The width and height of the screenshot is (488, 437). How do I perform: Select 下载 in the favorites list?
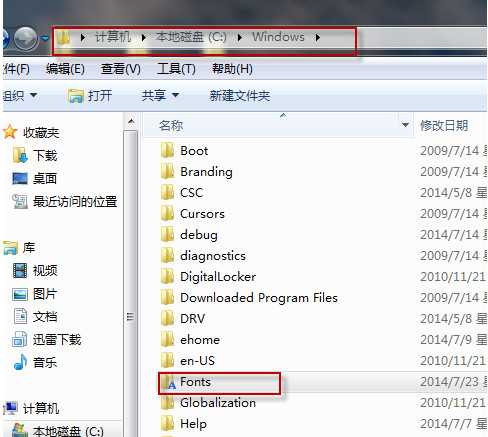coord(45,156)
